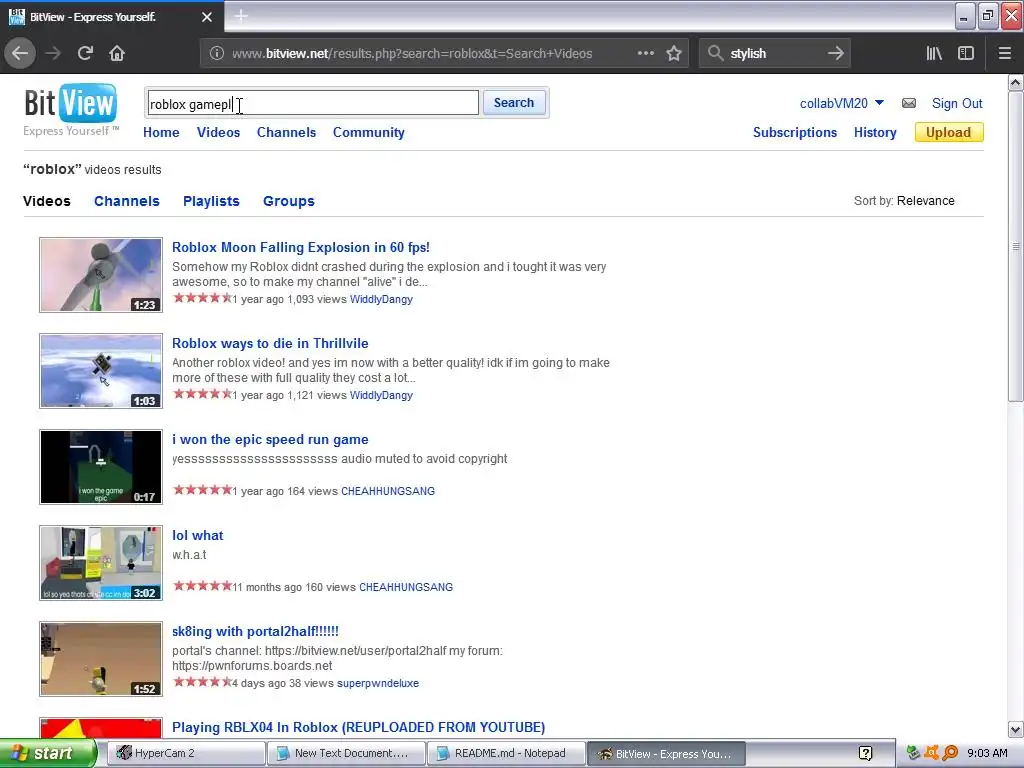Open Playing RBLX04 In Roblox video title
The height and width of the screenshot is (768, 1024).
(358, 728)
